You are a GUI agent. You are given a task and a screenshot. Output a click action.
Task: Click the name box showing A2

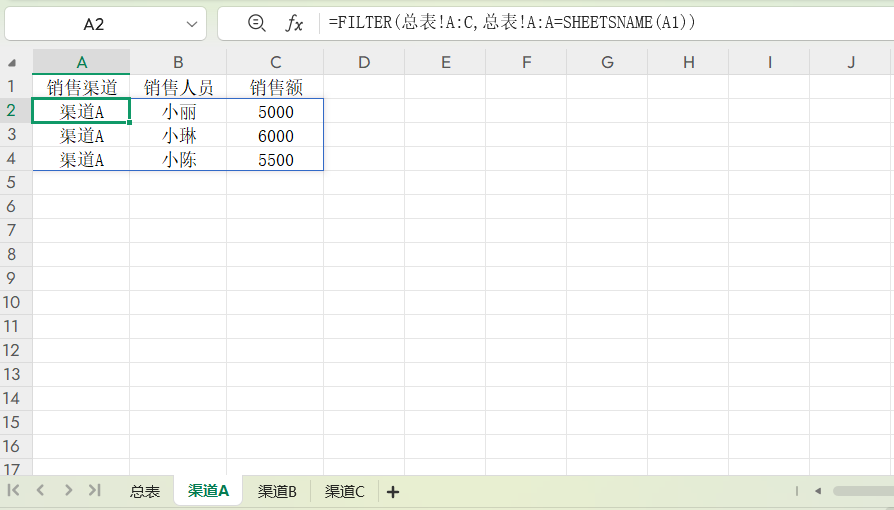(x=94, y=24)
